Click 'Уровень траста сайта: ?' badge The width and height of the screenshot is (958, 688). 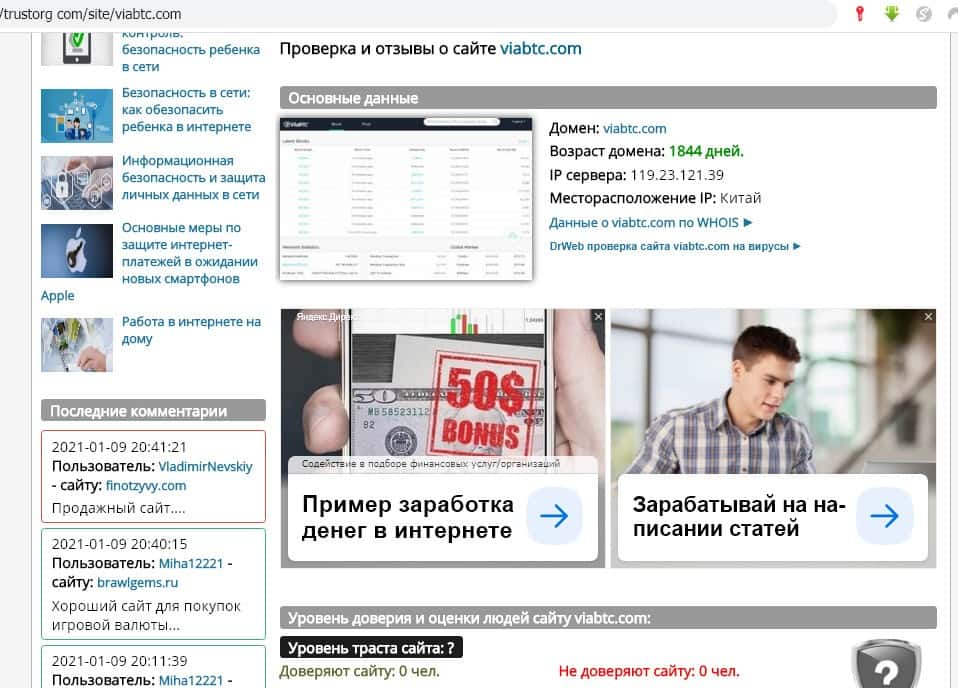point(371,648)
